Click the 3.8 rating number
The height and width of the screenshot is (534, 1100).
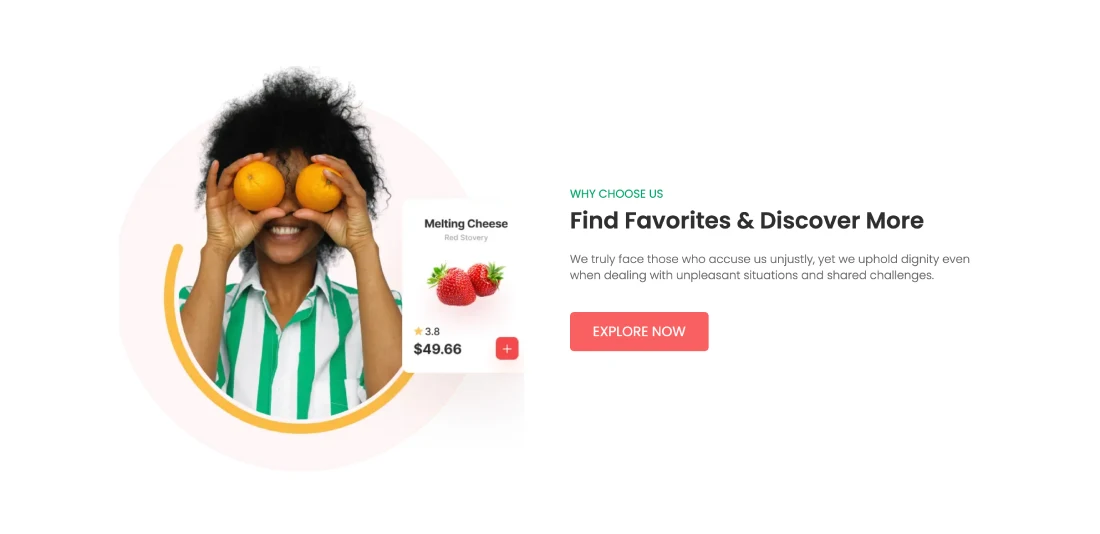point(432,332)
